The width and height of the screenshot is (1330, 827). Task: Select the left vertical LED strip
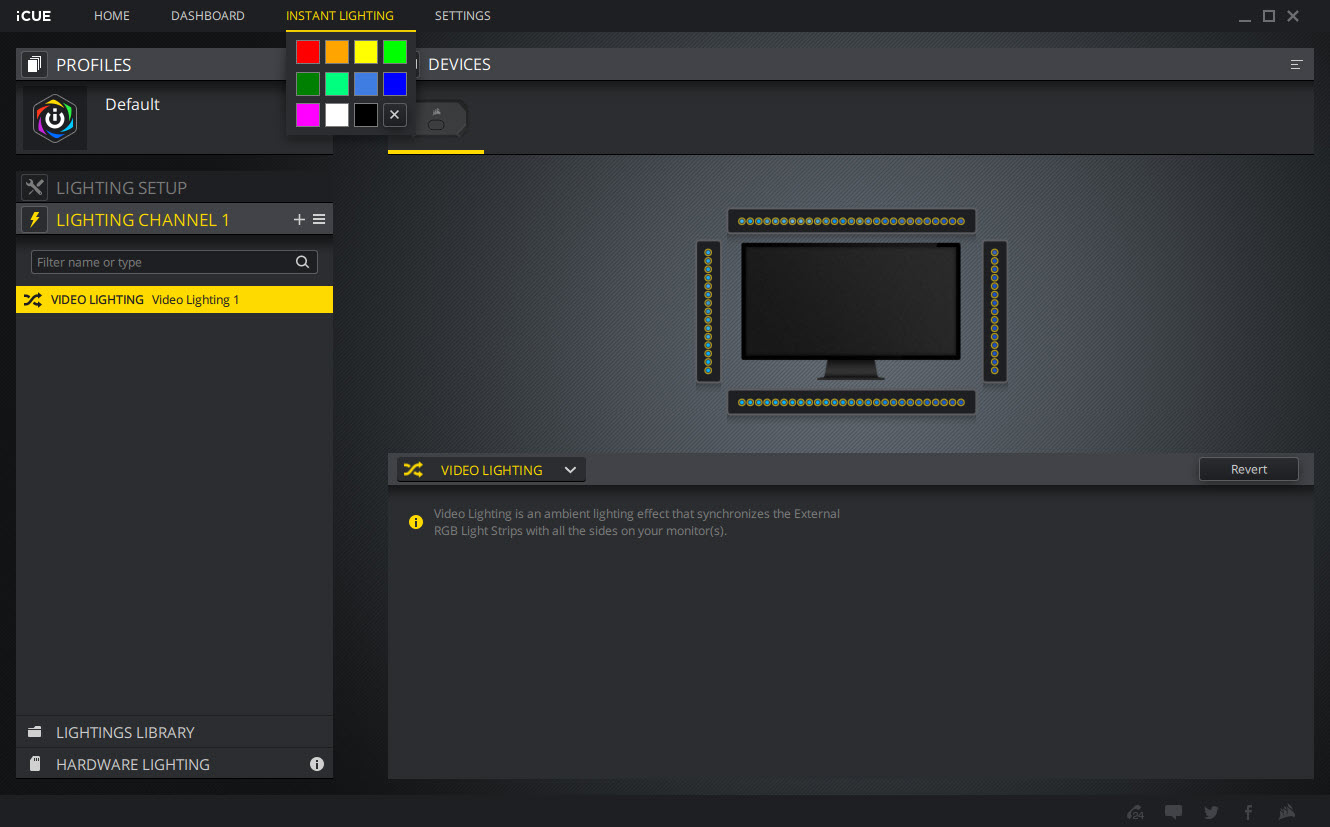[708, 311]
